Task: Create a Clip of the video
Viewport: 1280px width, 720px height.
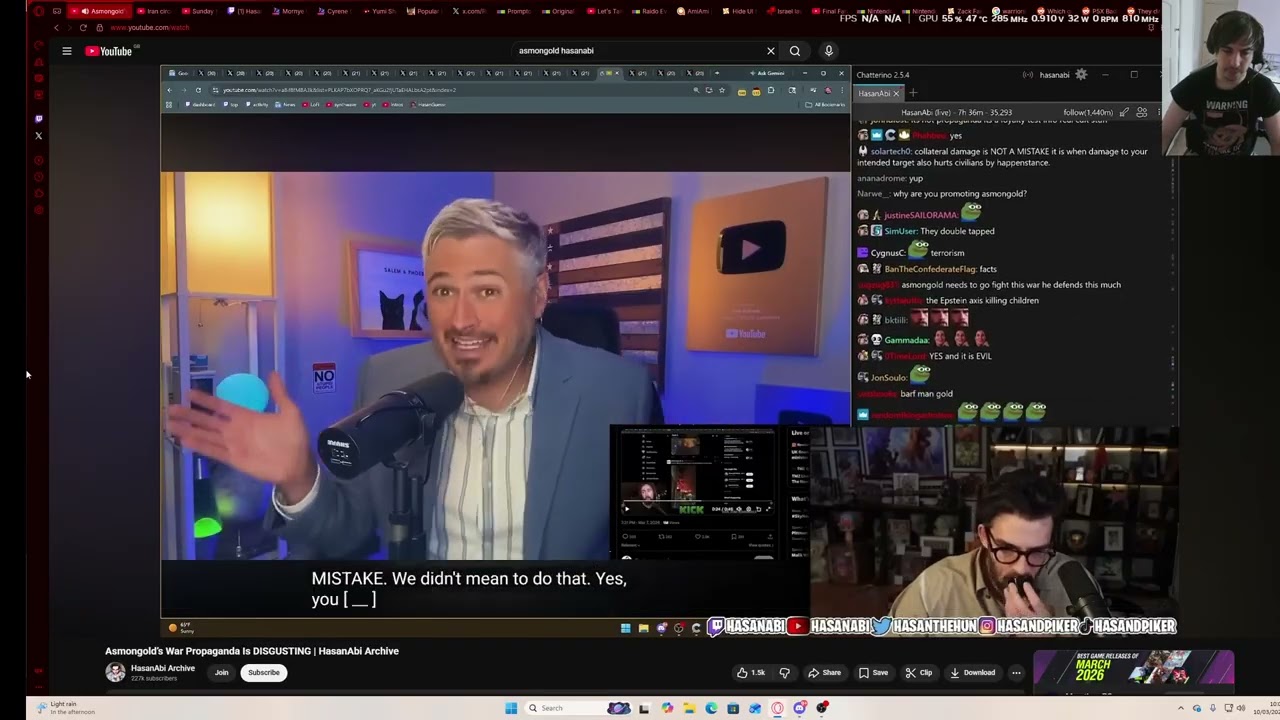Action: 919,673
